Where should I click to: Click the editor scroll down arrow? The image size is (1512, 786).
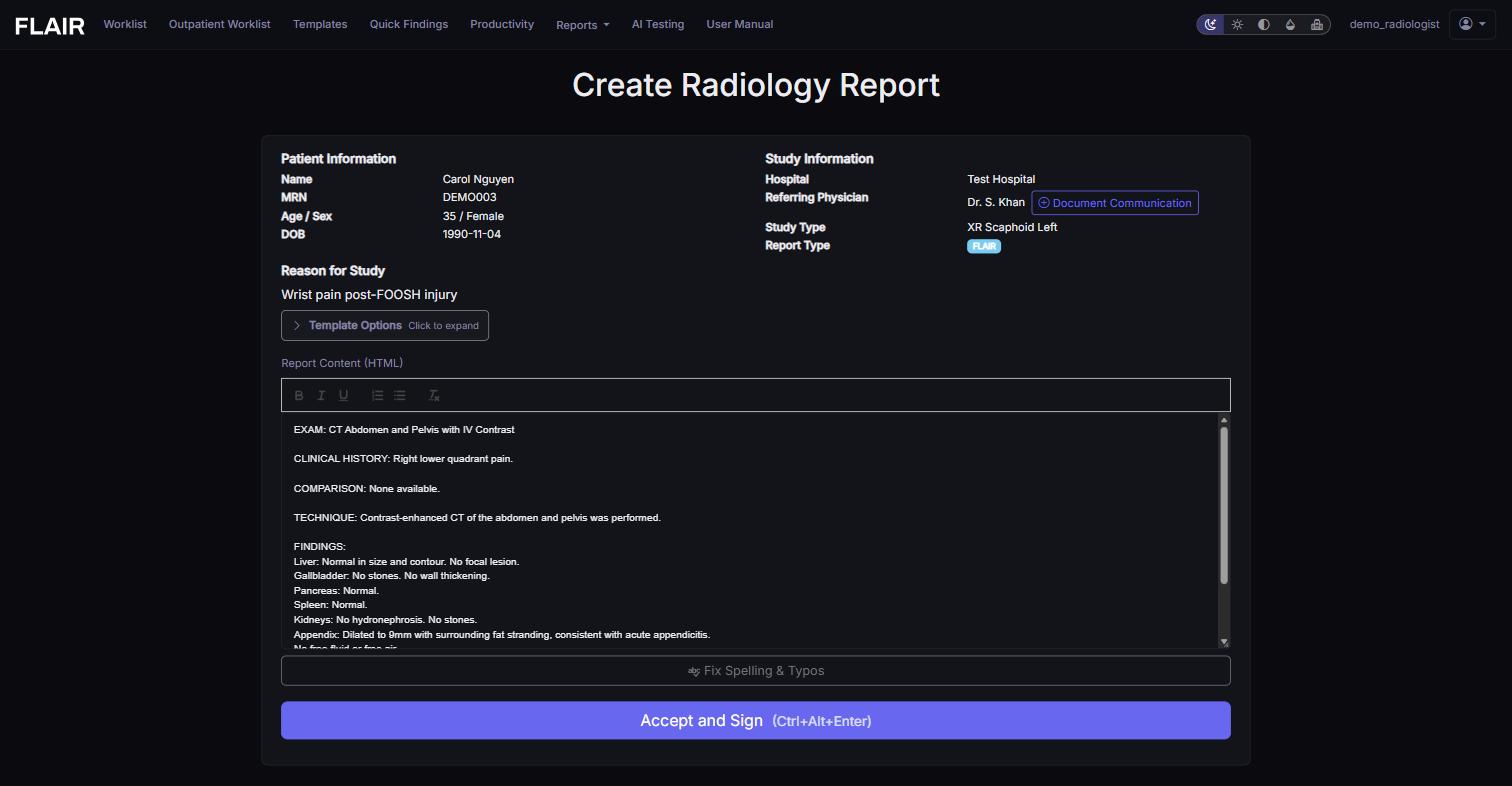(x=1224, y=642)
